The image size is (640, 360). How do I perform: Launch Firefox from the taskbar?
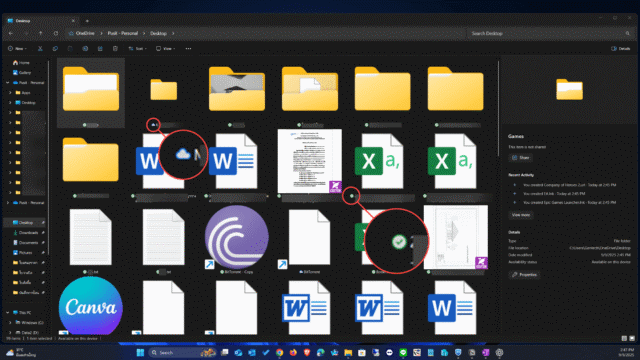[293, 353]
